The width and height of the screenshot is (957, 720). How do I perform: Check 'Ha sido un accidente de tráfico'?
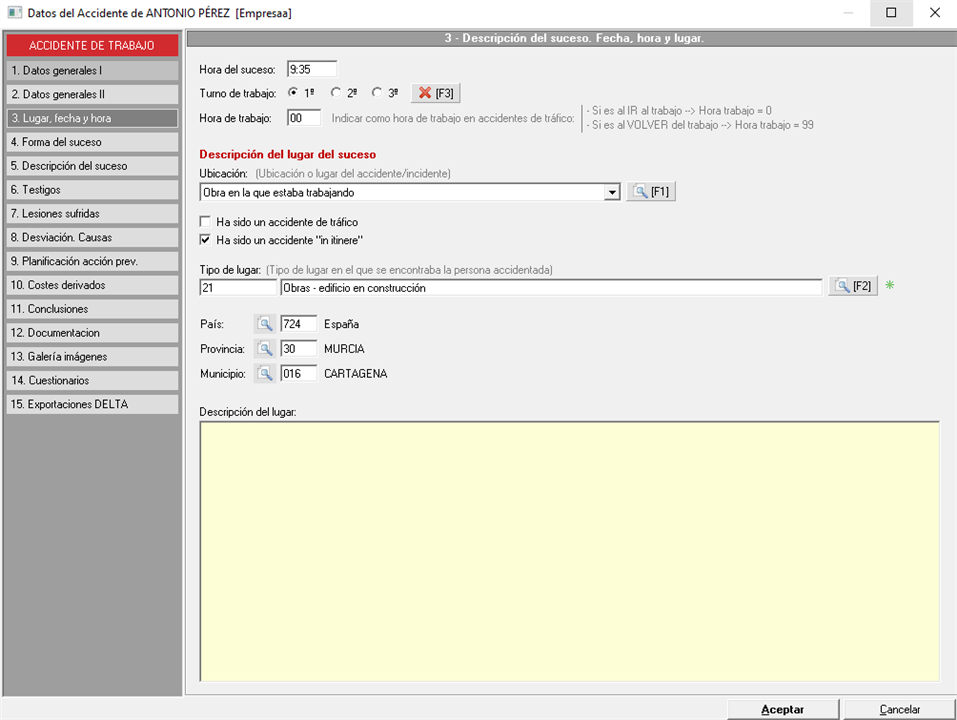tap(206, 222)
